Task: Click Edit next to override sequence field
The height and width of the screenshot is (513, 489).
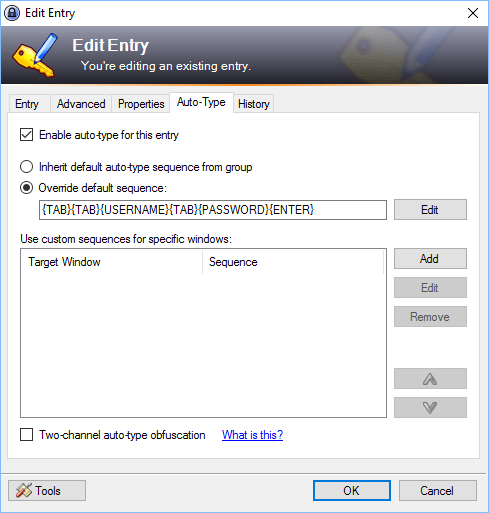Action: [430, 210]
